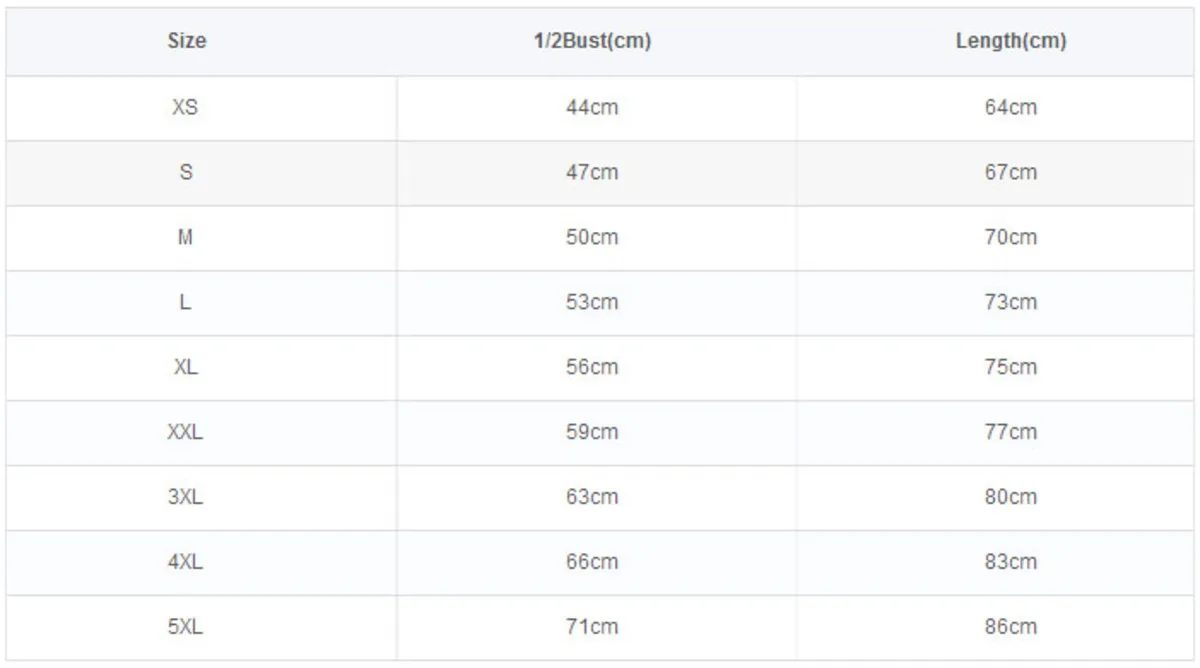Select the 5XL size cell
This screenshot has height=668, width=1200.
(x=186, y=628)
